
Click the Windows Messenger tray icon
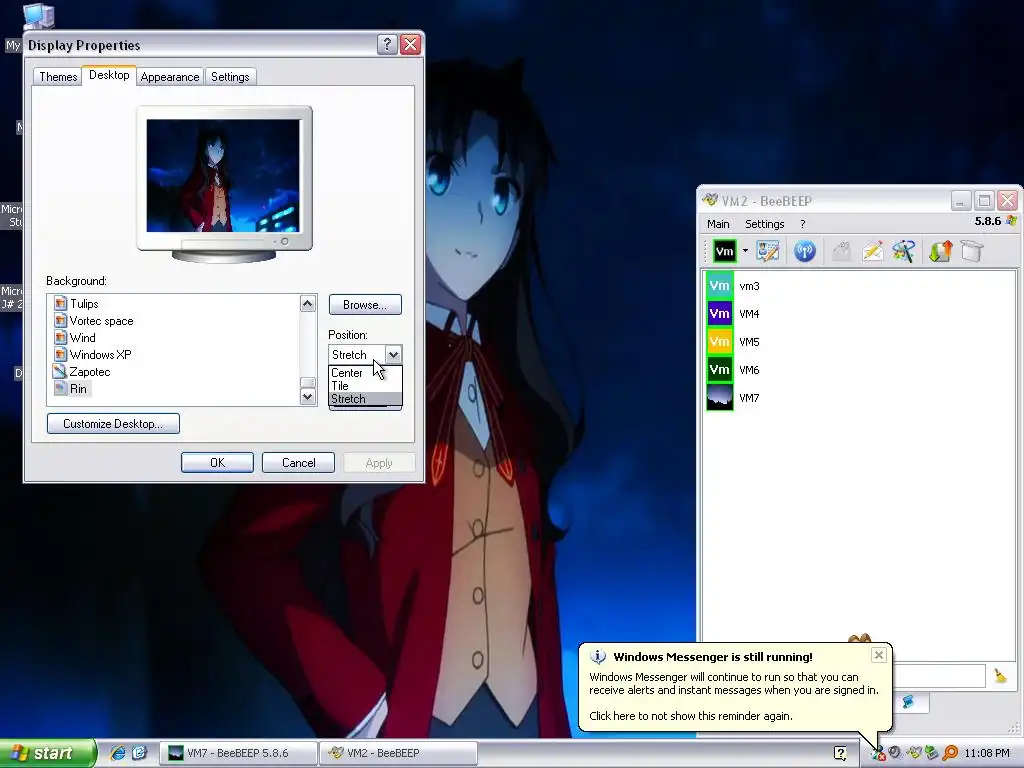coord(878,753)
